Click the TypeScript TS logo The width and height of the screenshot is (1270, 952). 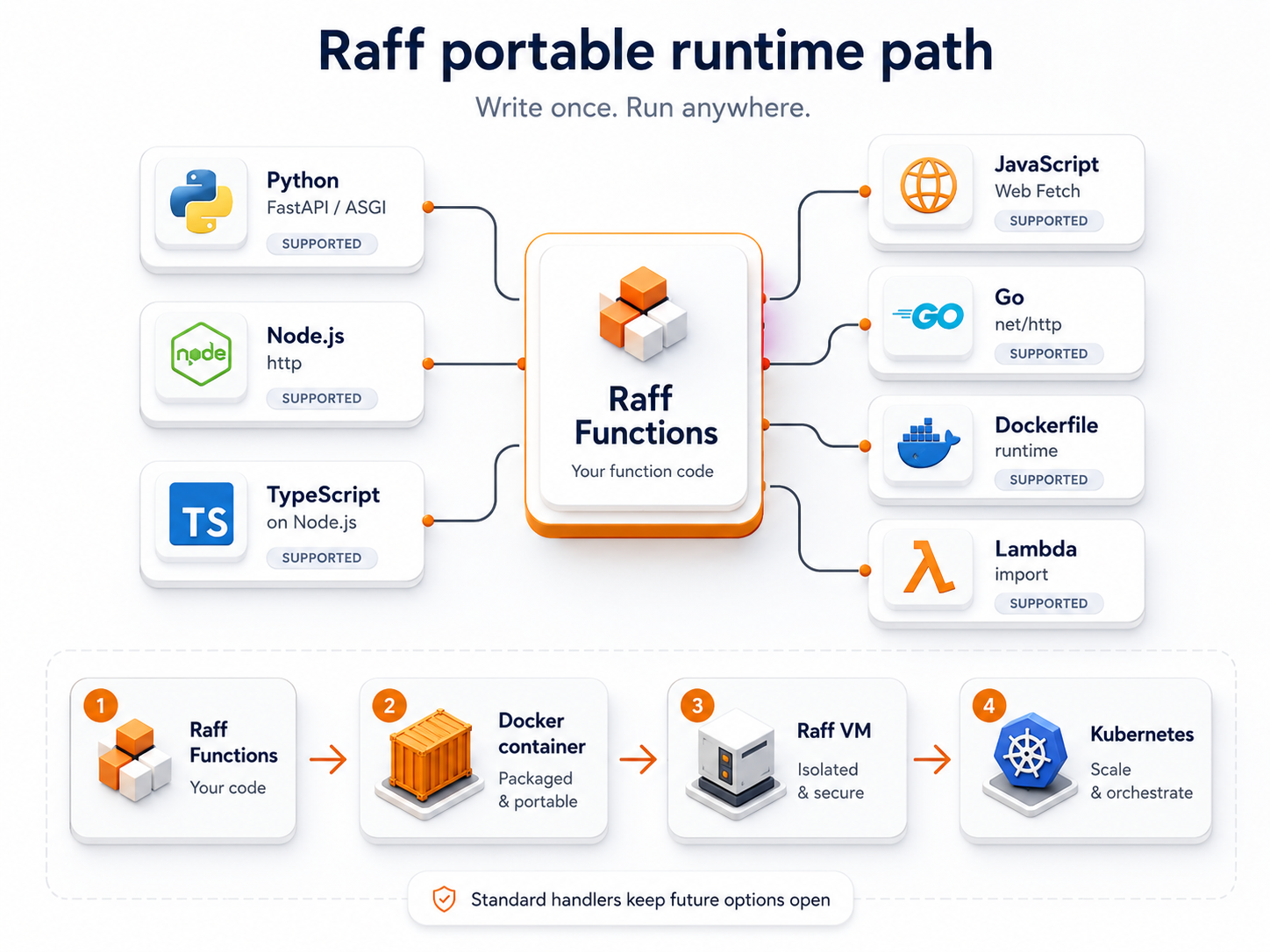click(202, 514)
